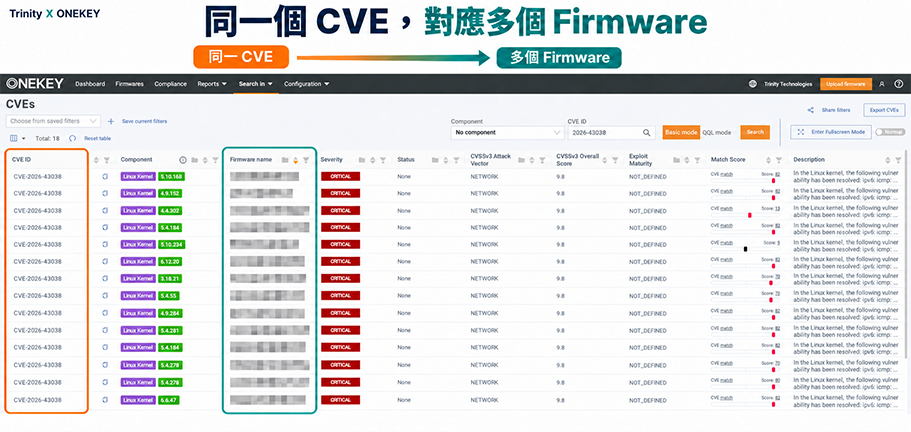
Task: Click the match score bar in 5.10.234 row
Action: (x=745, y=249)
